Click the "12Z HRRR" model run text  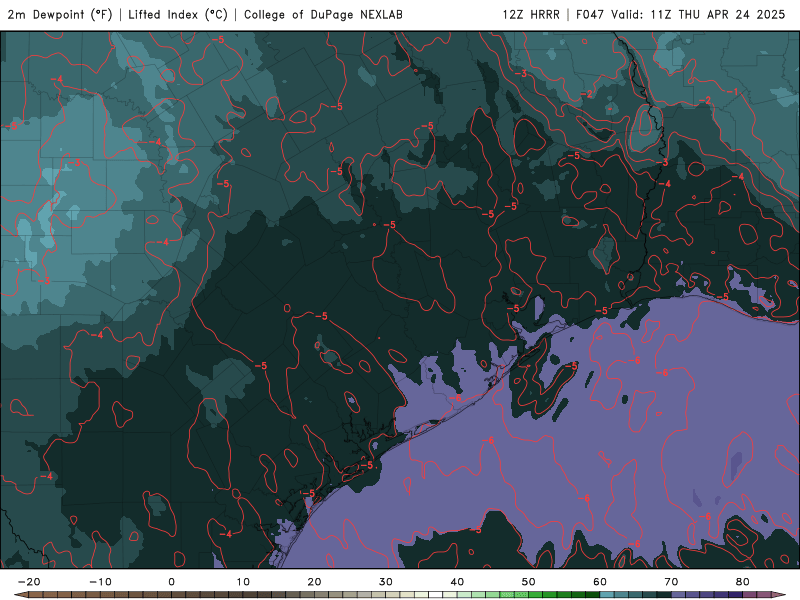(x=531, y=15)
